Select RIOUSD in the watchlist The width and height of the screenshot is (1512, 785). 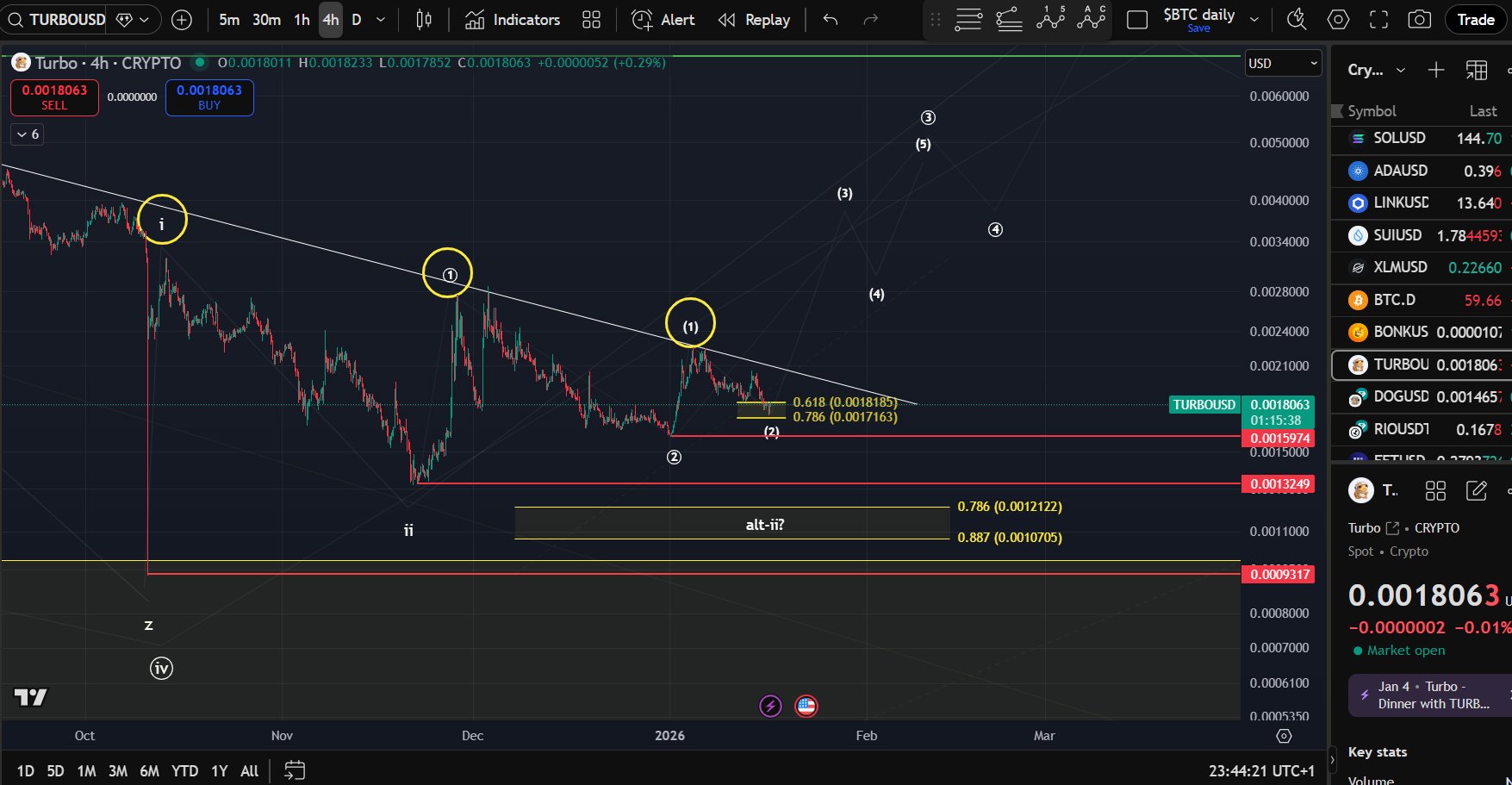click(x=1422, y=429)
